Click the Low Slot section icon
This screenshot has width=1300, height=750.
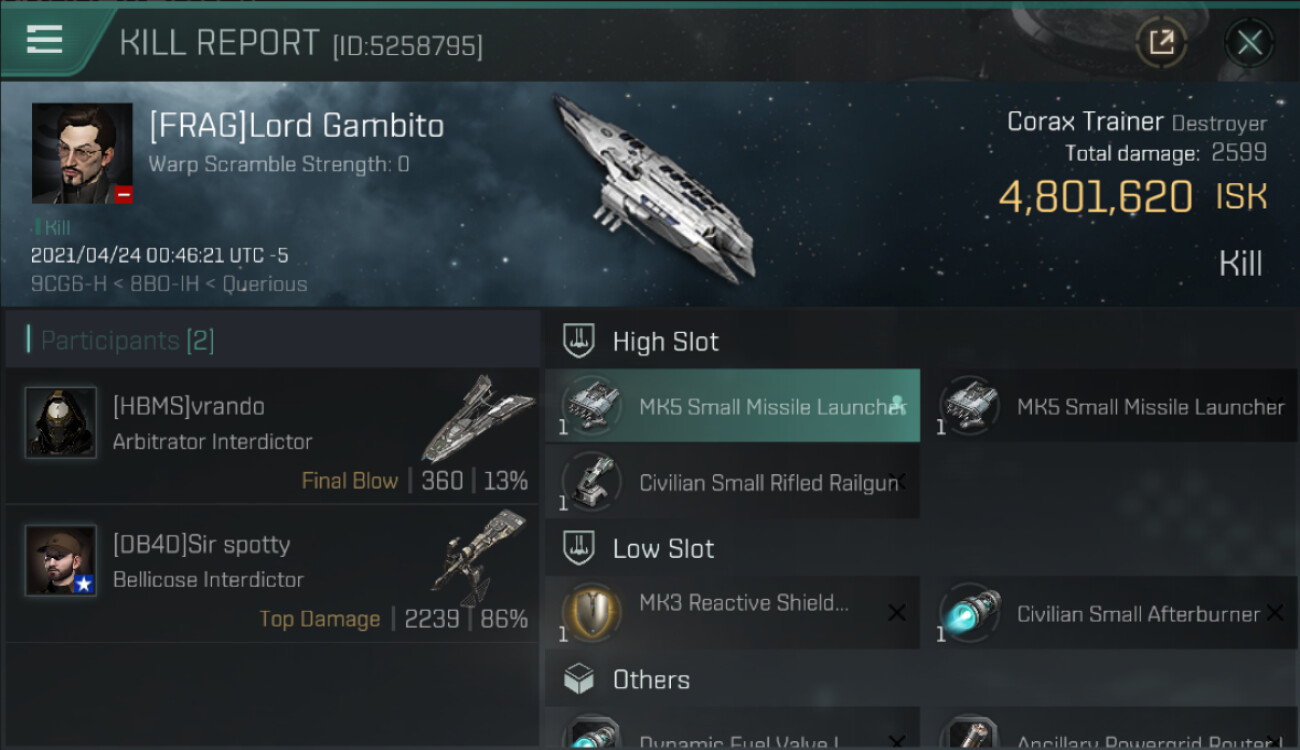[579, 548]
